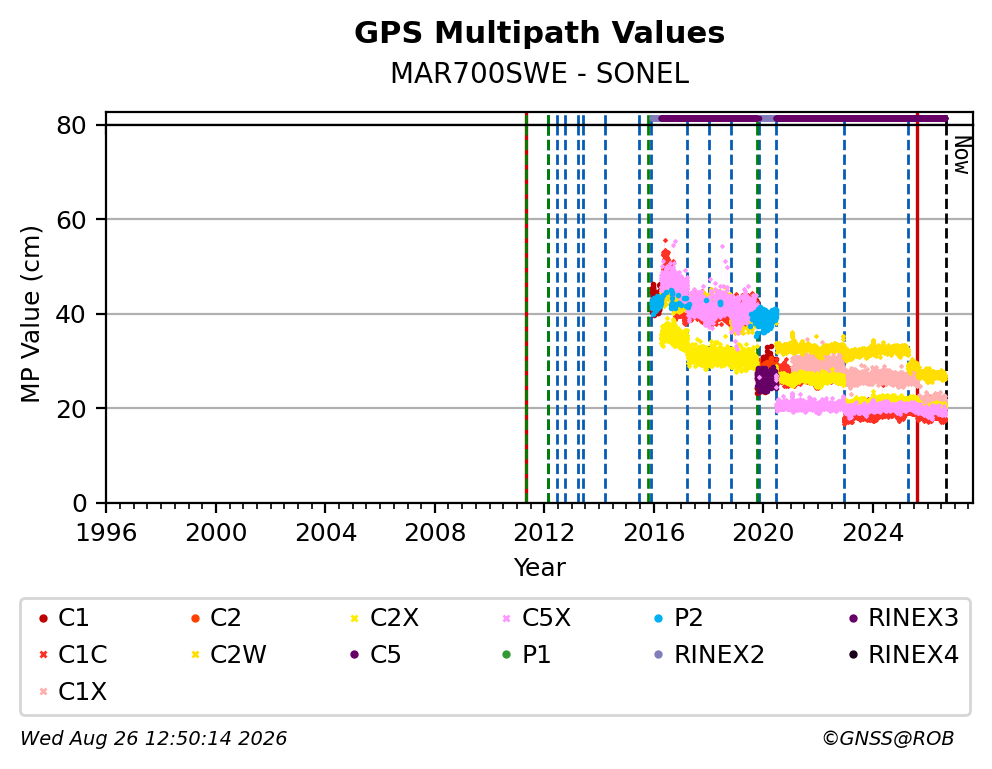This screenshot has width=992, height=769.
Task: Click the 2008 x-axis tick label
Action: 435,533
